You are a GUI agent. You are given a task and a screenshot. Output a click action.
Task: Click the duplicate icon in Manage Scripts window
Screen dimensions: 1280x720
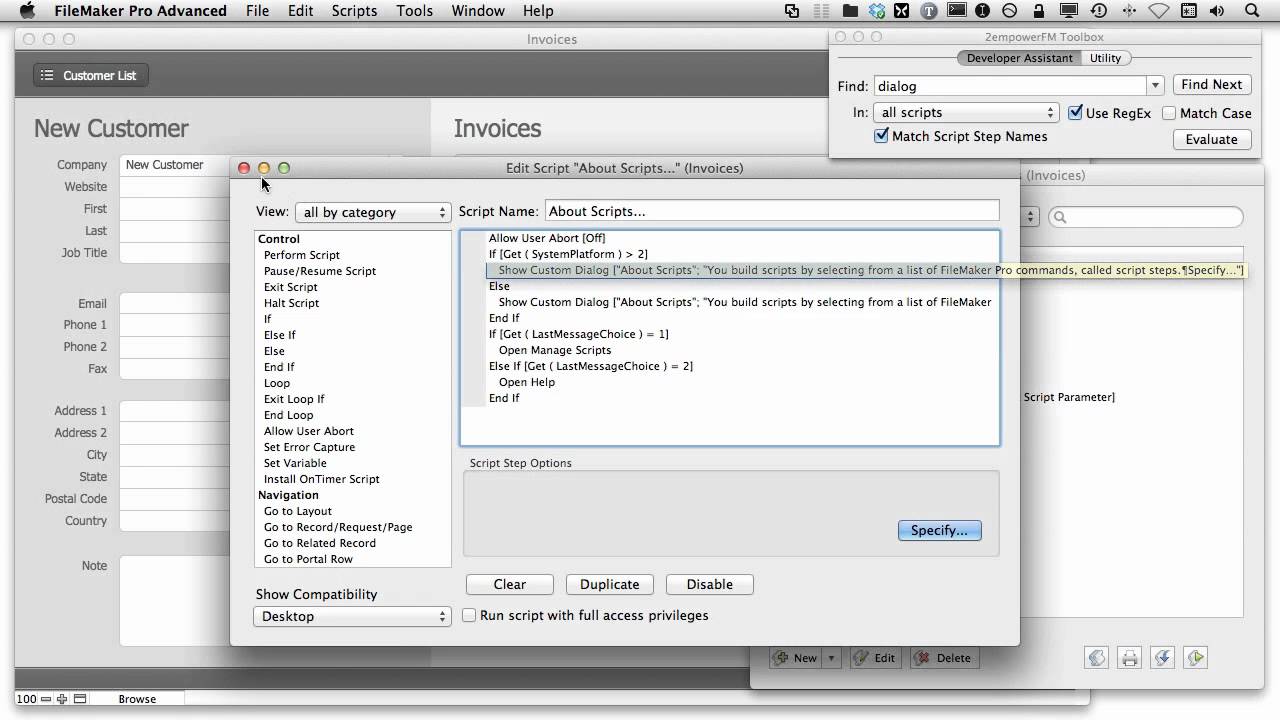(1097, 657)
